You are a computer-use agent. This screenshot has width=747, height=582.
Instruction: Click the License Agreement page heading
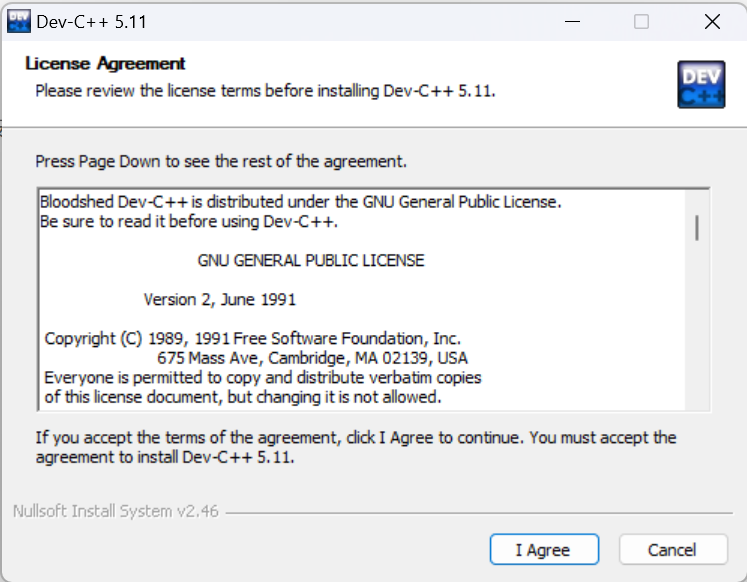coord(105,63)
